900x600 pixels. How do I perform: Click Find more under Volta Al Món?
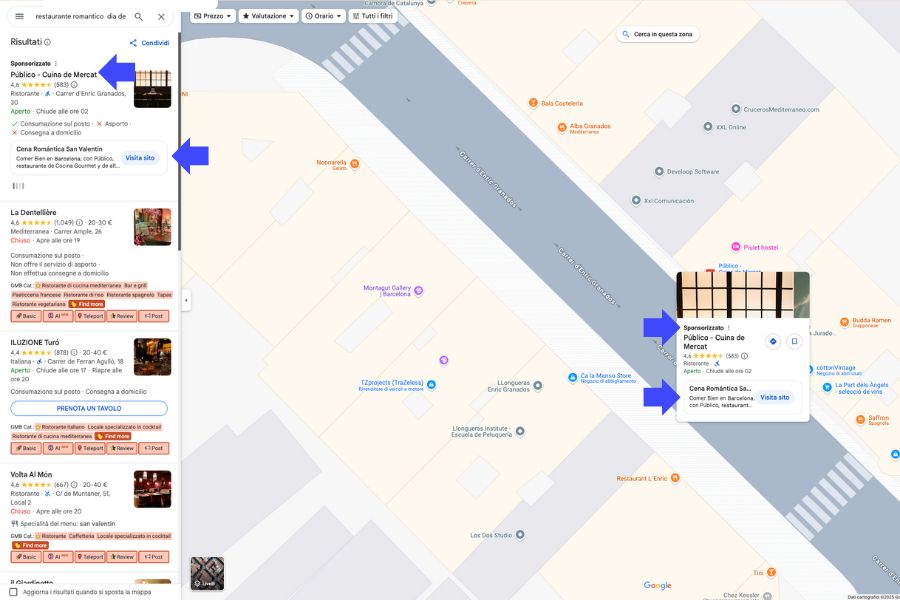[x=30, y=545]
